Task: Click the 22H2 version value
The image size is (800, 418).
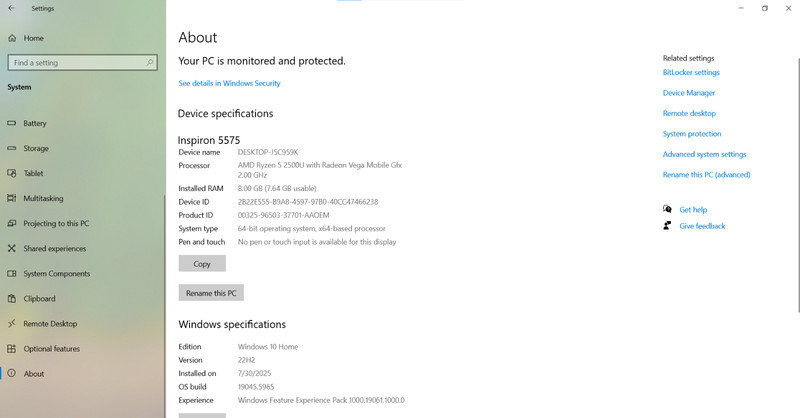Action: (246, 360)
